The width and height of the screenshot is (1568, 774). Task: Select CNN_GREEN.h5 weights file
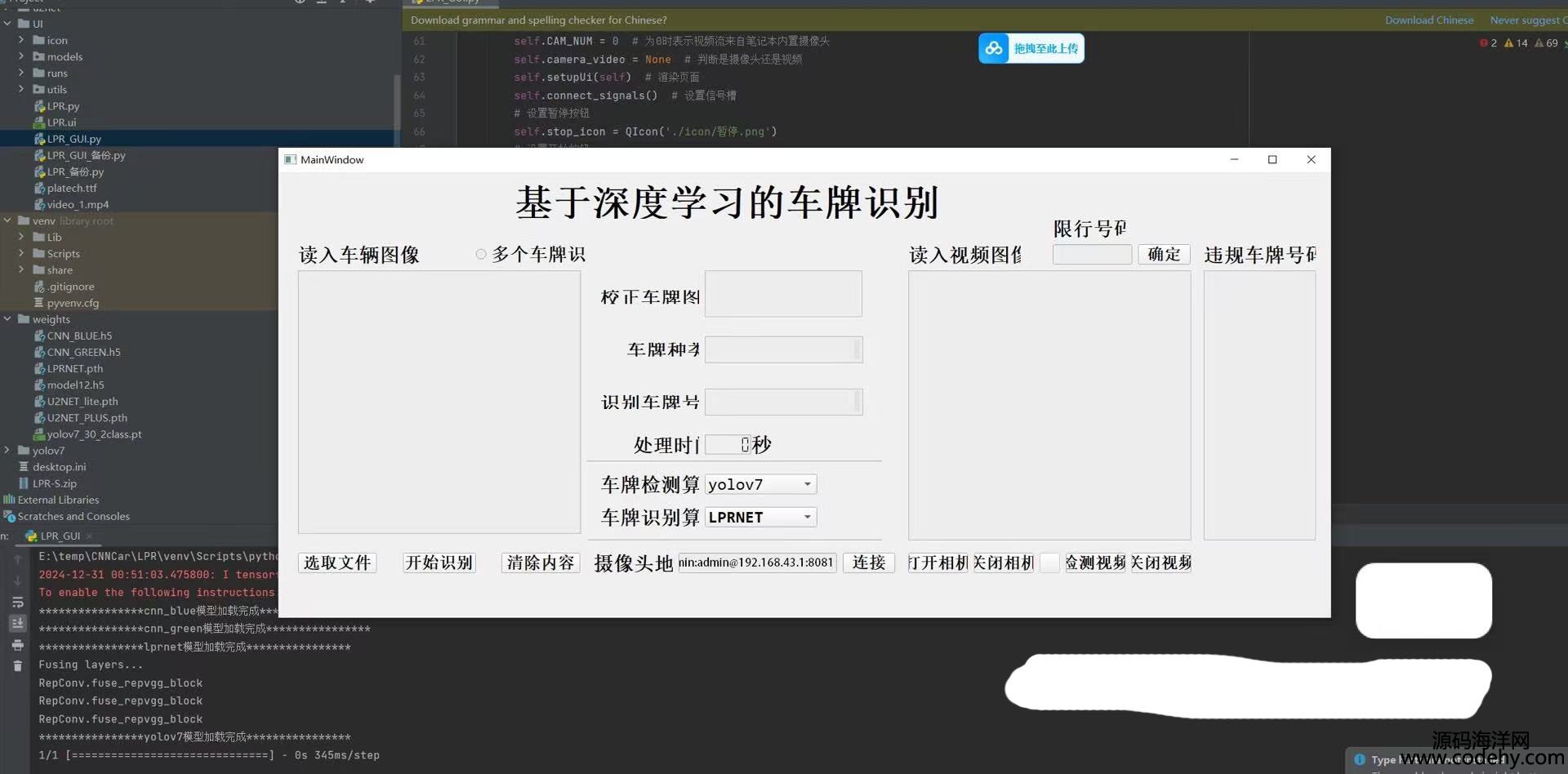tap(83, 352)
